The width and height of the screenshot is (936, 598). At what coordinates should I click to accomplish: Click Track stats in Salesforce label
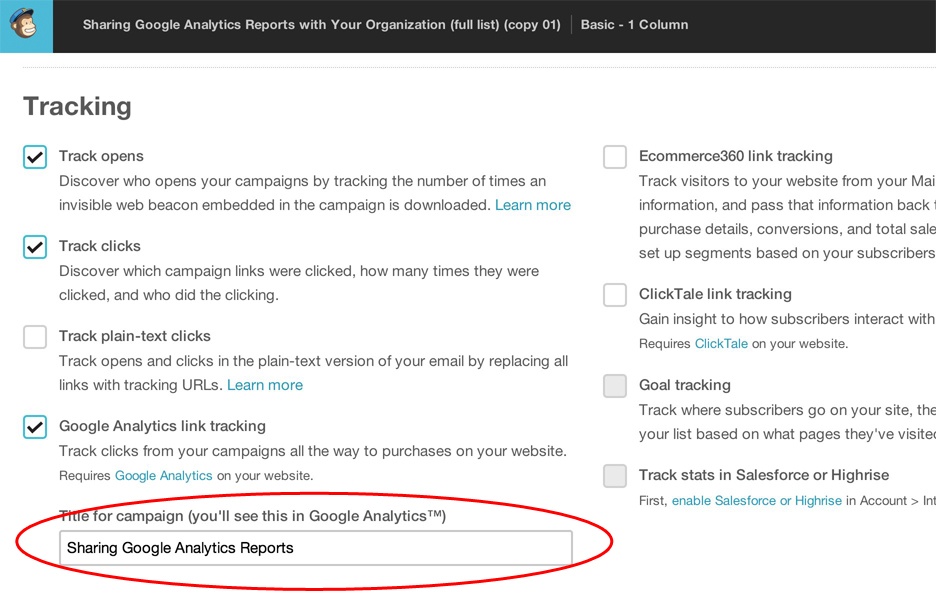point(763,475)
